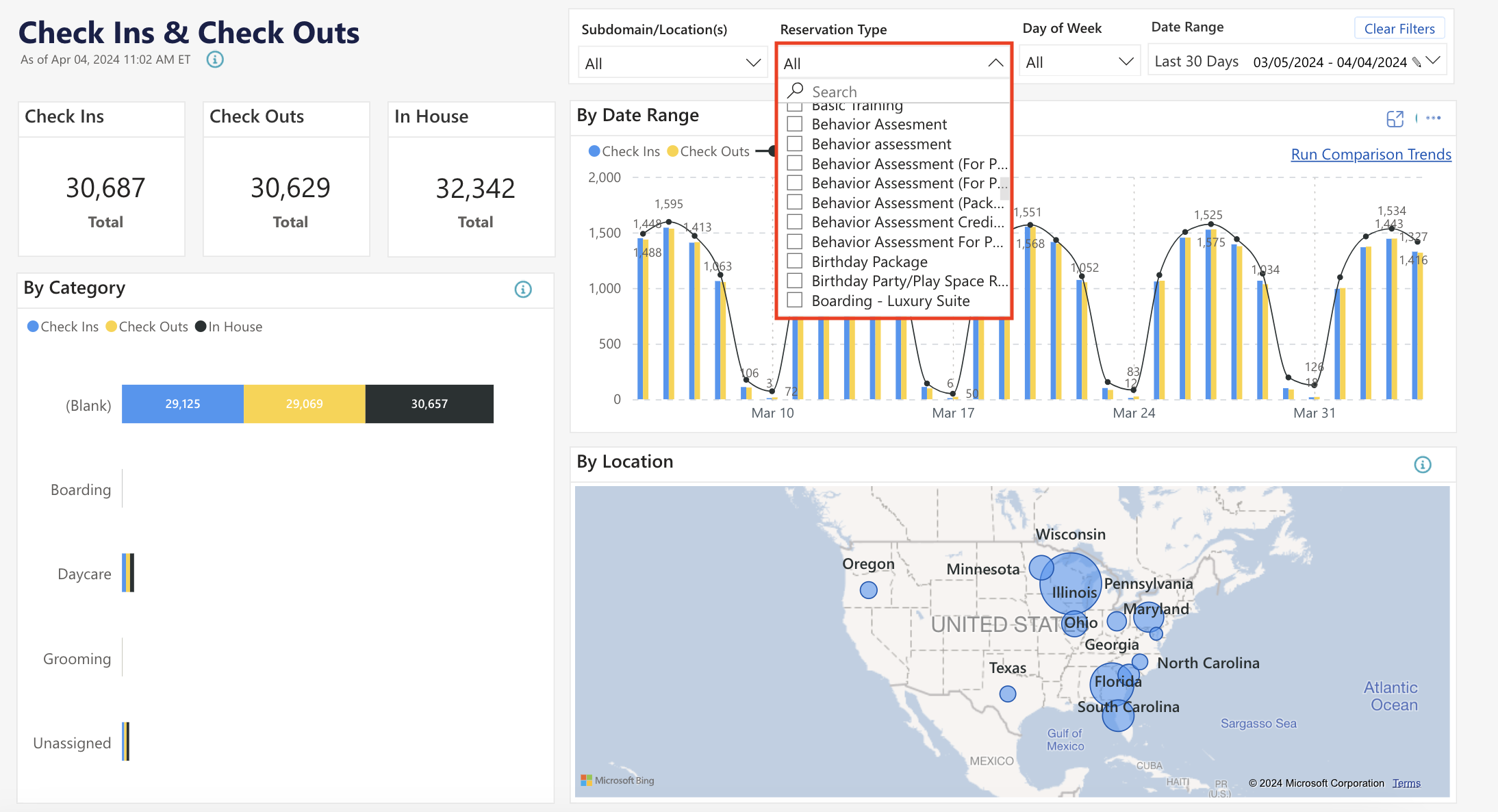Open the Run Comparison Trends link
The width and height of the screenshot is (1498, 812).
pyautogui.click(x=1371, y=154)
